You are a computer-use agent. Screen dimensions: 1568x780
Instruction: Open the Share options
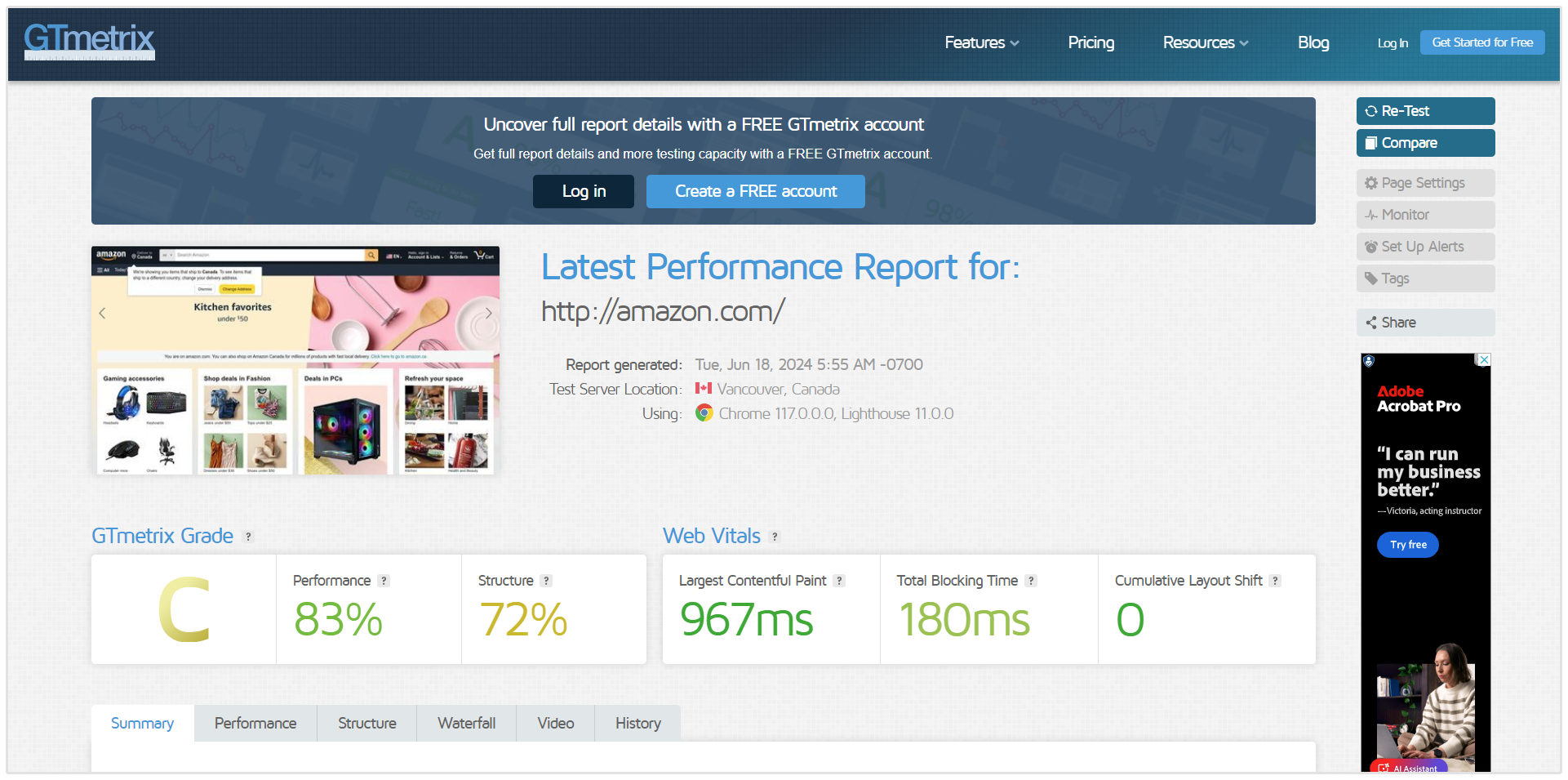[1425, 323]
